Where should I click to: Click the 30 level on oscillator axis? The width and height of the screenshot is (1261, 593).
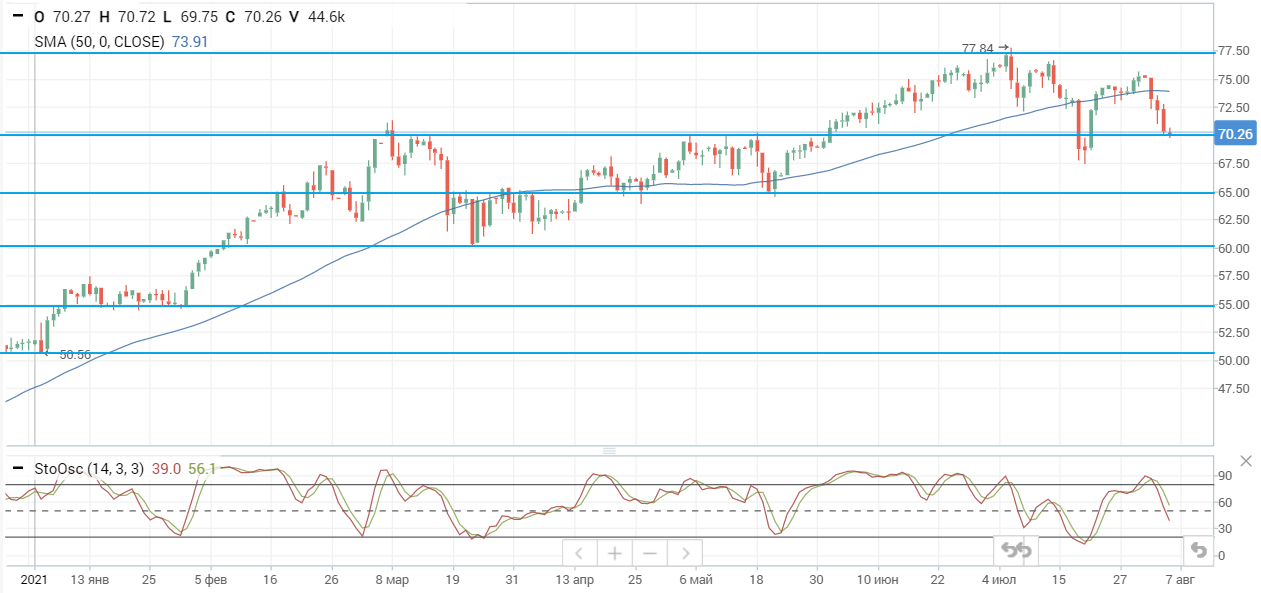coord(1224,529)
